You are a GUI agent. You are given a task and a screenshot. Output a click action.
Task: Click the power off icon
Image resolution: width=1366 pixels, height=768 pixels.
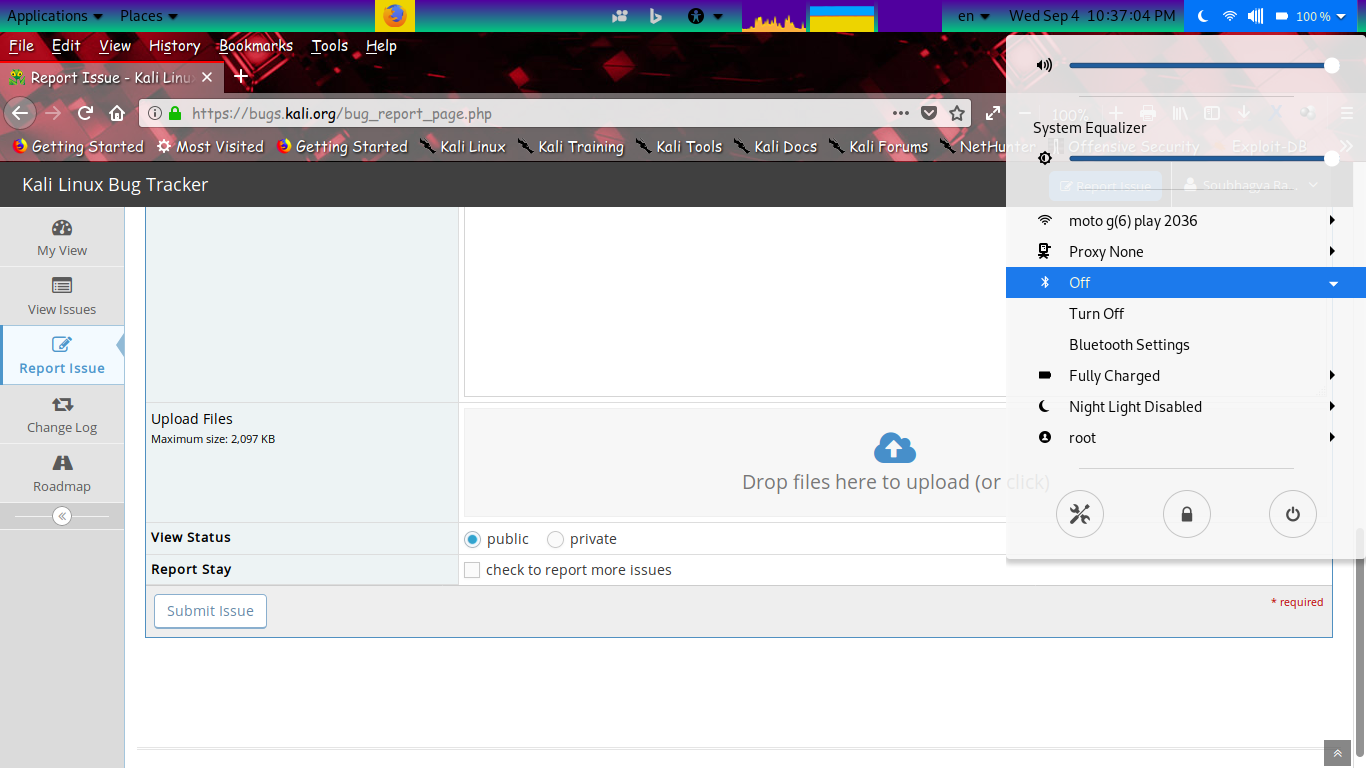[1293, 514]
